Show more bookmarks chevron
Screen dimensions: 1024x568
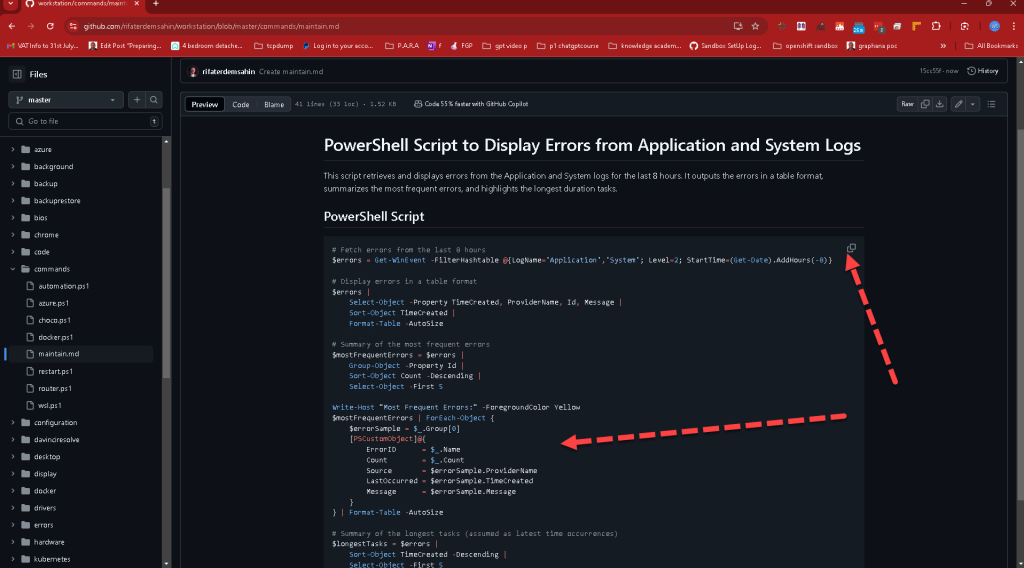click(943, 46)
